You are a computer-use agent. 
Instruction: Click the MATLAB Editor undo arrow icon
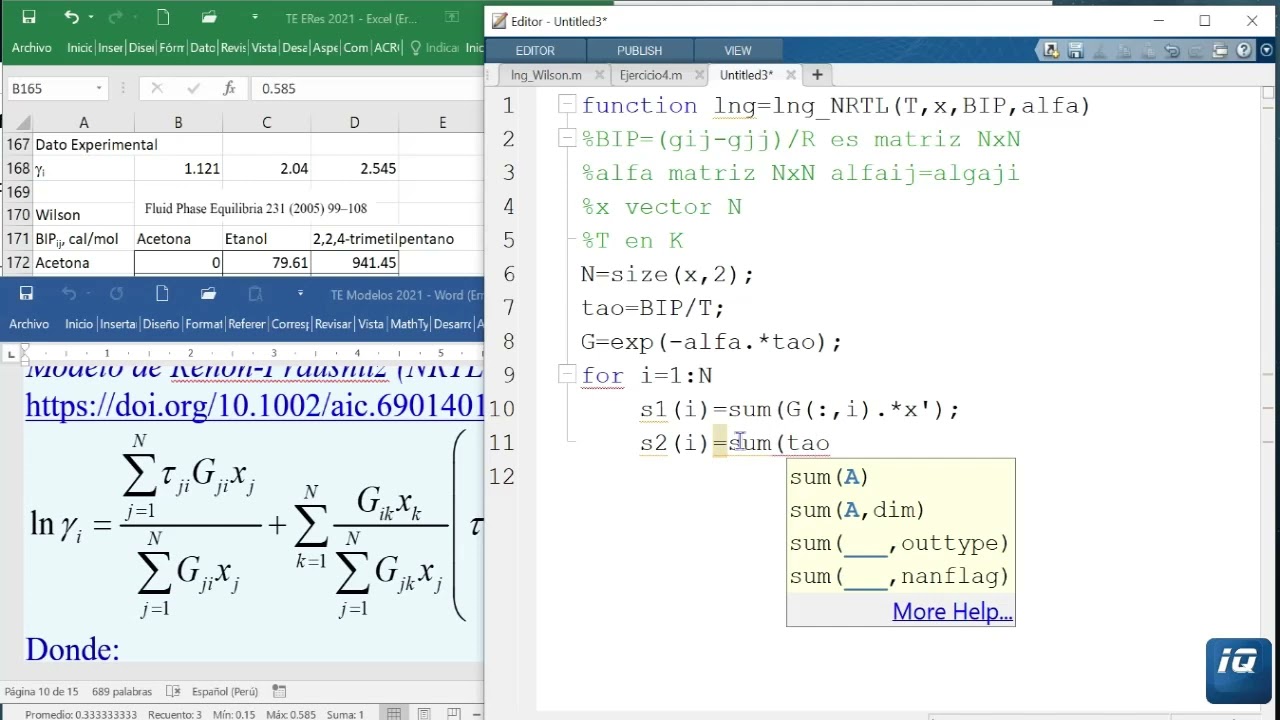(1172, 50)
